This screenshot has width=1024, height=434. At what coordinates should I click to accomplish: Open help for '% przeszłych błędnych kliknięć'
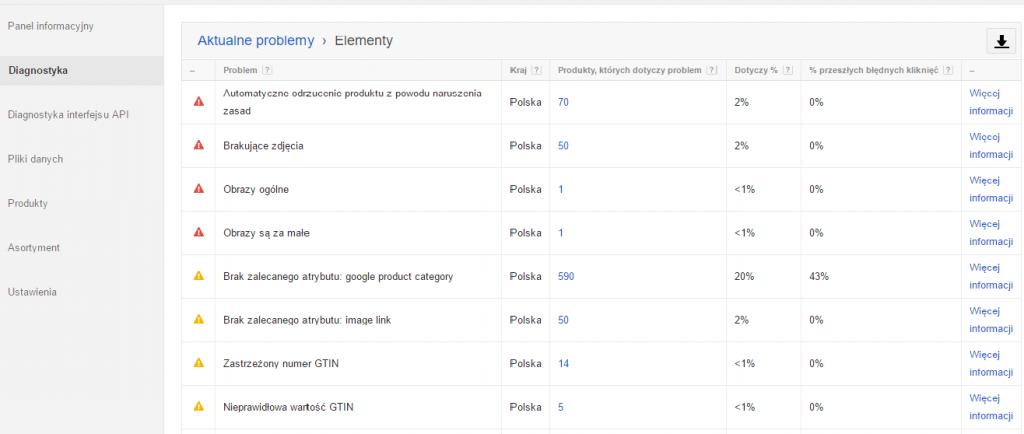pyautogui.click(x=948, y=70)
